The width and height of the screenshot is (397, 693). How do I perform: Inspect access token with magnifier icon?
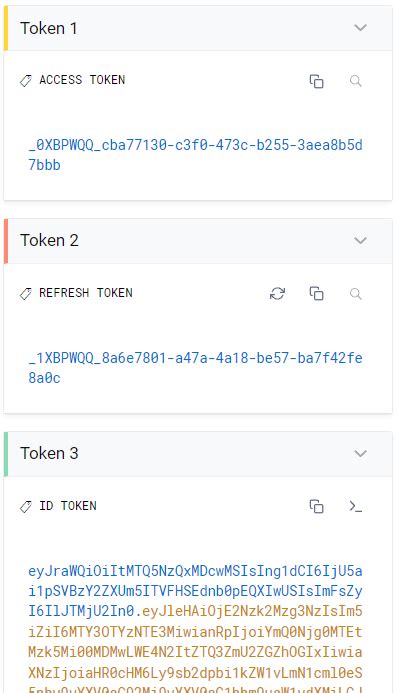[355, 81]
